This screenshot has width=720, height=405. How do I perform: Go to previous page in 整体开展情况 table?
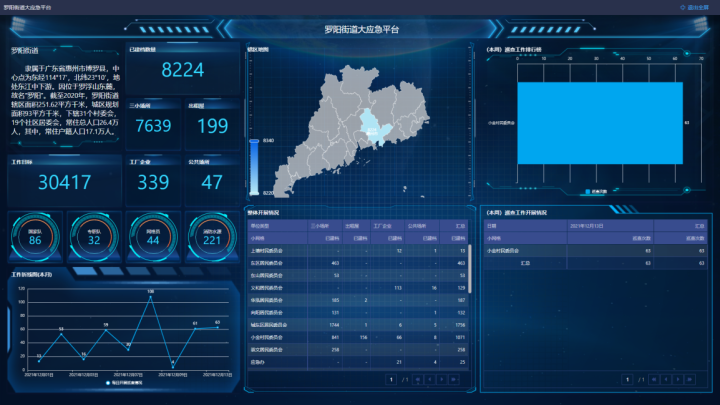[430, 380]
